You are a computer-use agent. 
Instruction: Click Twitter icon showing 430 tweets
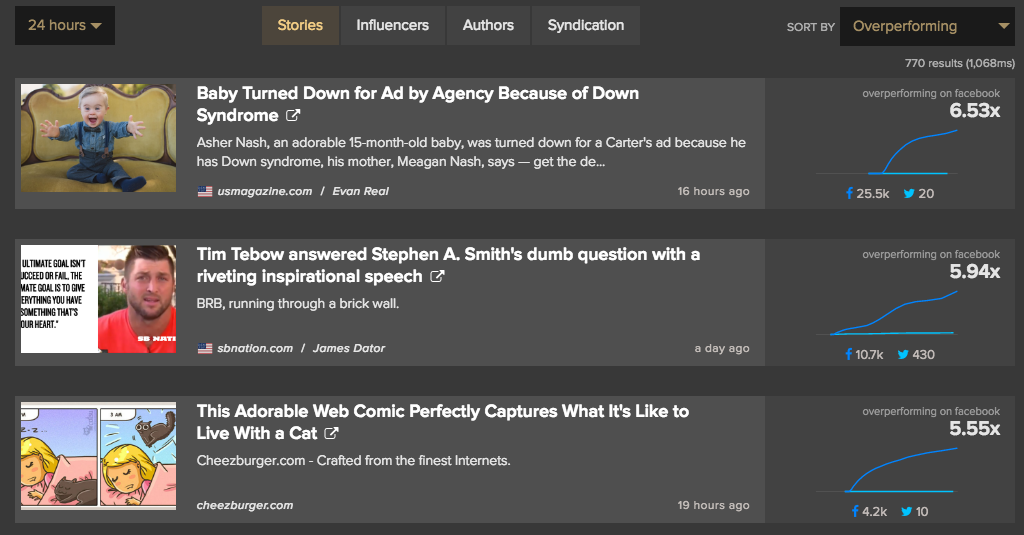pyautogui.click(x=903, y=354)
